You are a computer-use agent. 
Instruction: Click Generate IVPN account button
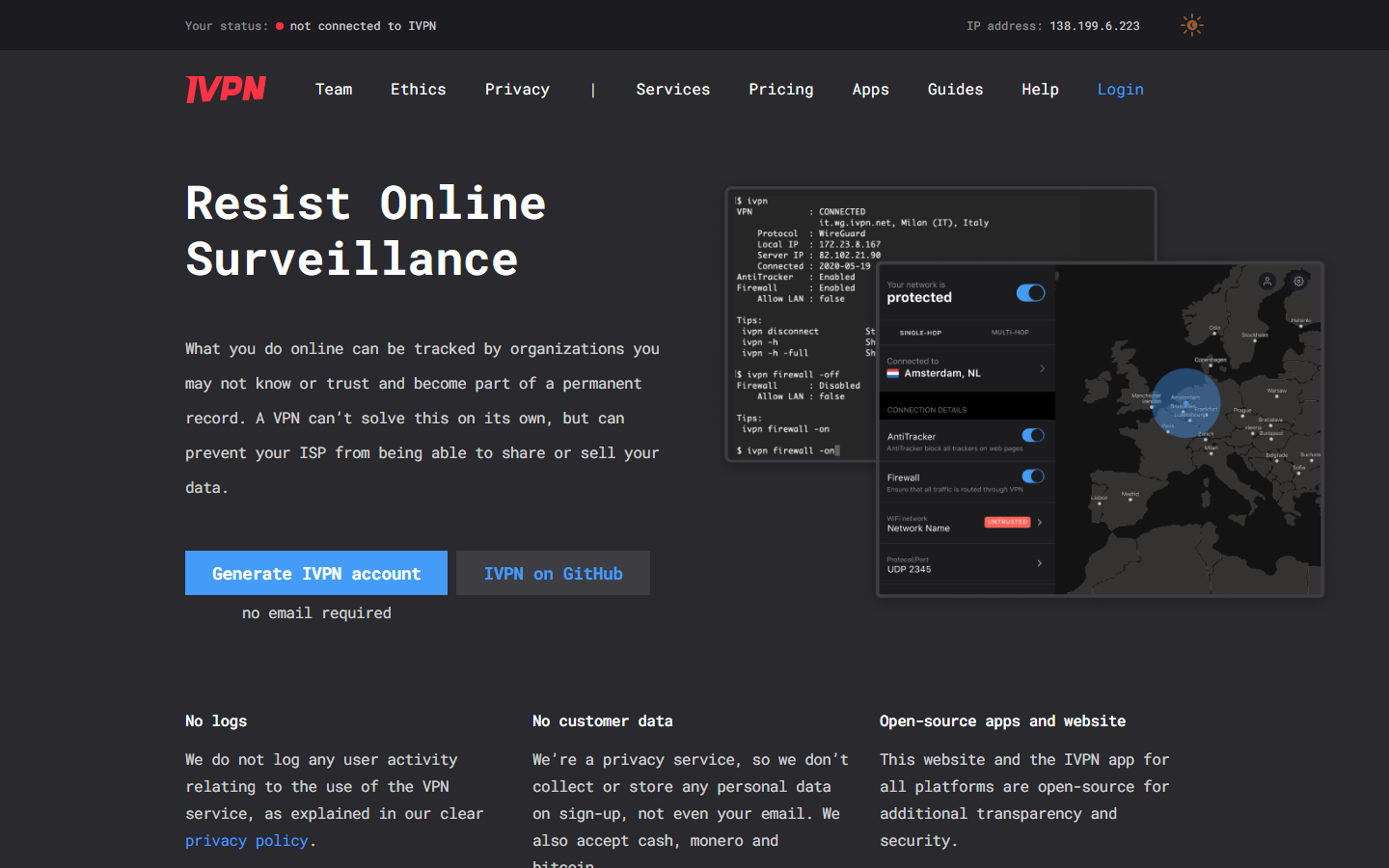(316, 573)
